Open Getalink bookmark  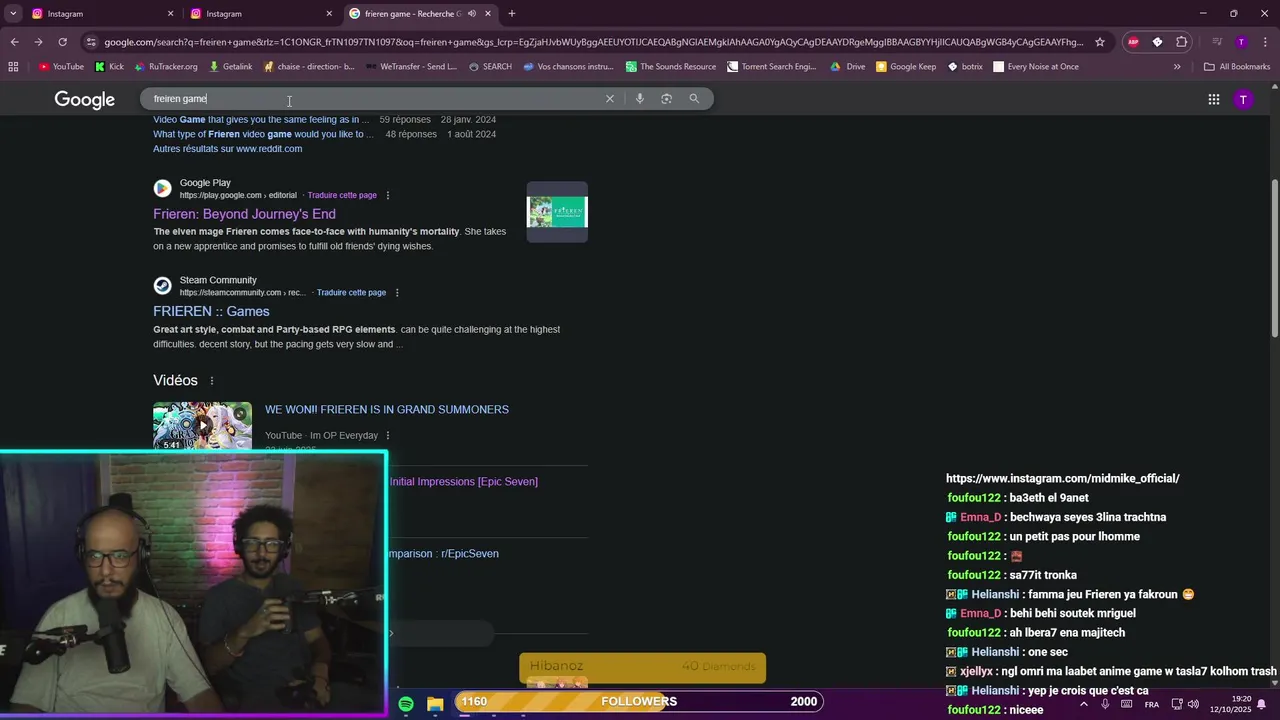[x=231, y=67]
